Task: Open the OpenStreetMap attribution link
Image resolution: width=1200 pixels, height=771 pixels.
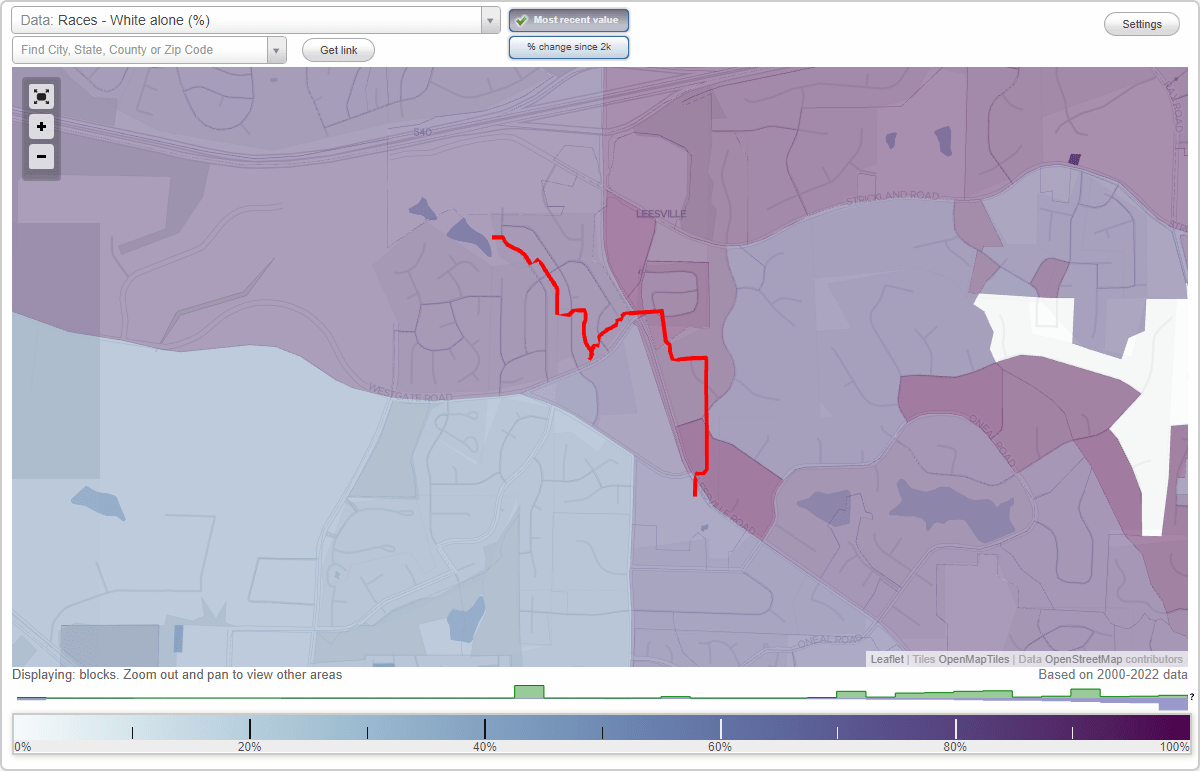Action: point(1083,659)
